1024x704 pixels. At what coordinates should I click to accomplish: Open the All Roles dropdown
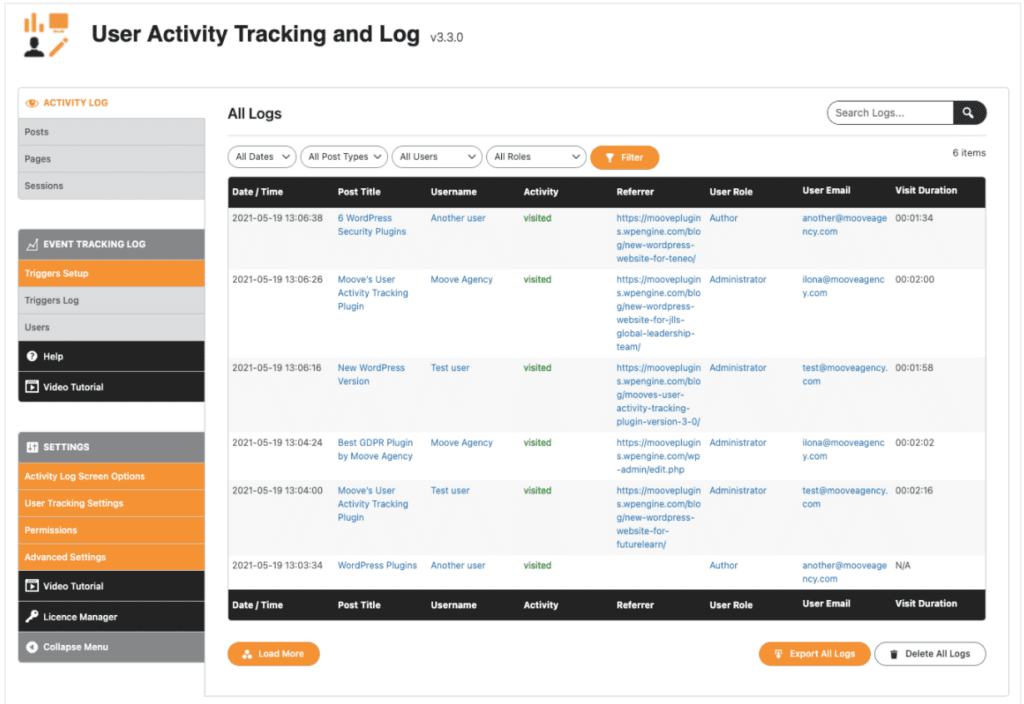pos(536,157)
